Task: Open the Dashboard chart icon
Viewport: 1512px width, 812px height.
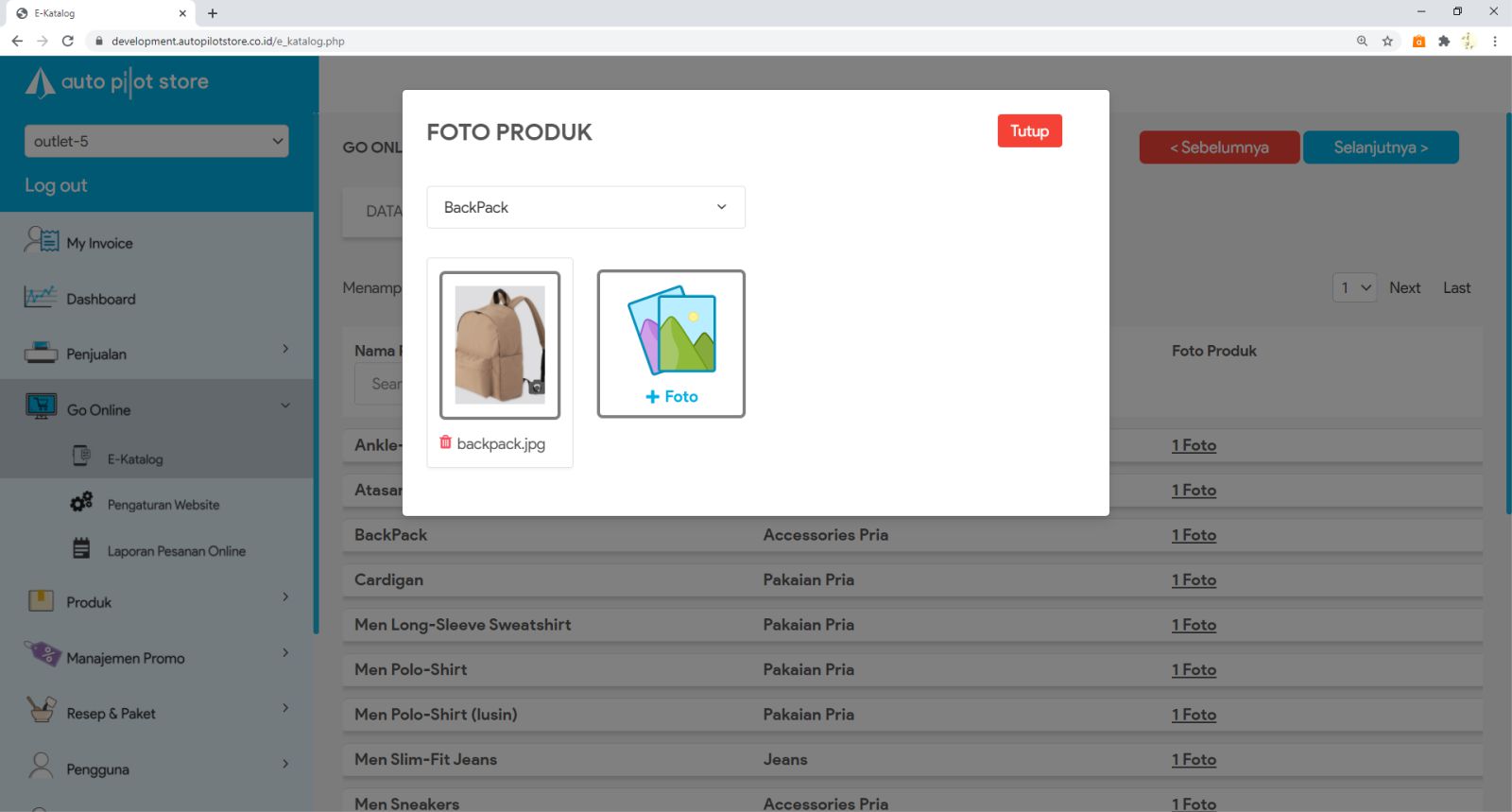Action: [41, 298]
